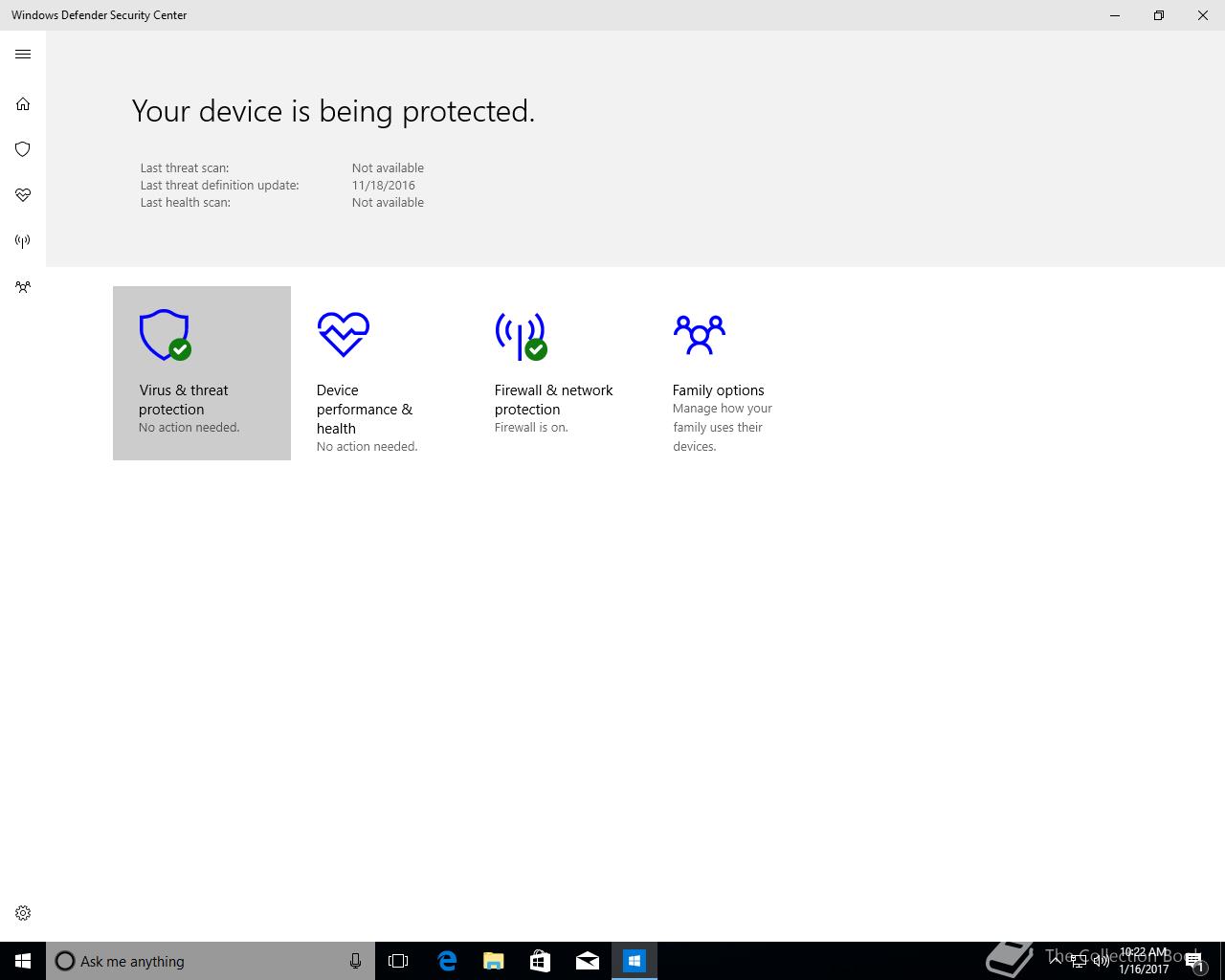Viewport: 1225px width, 980px height.
Task: Open the settings gear in the sidebar
Action: [x=23, y=913]
